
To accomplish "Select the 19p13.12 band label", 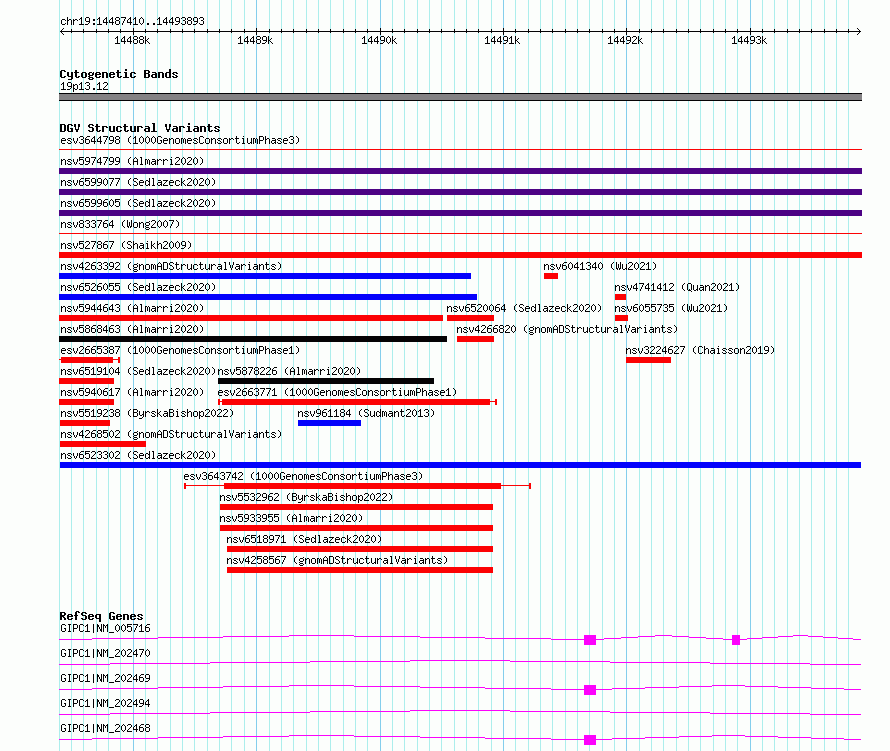I will tap(84, 86).
